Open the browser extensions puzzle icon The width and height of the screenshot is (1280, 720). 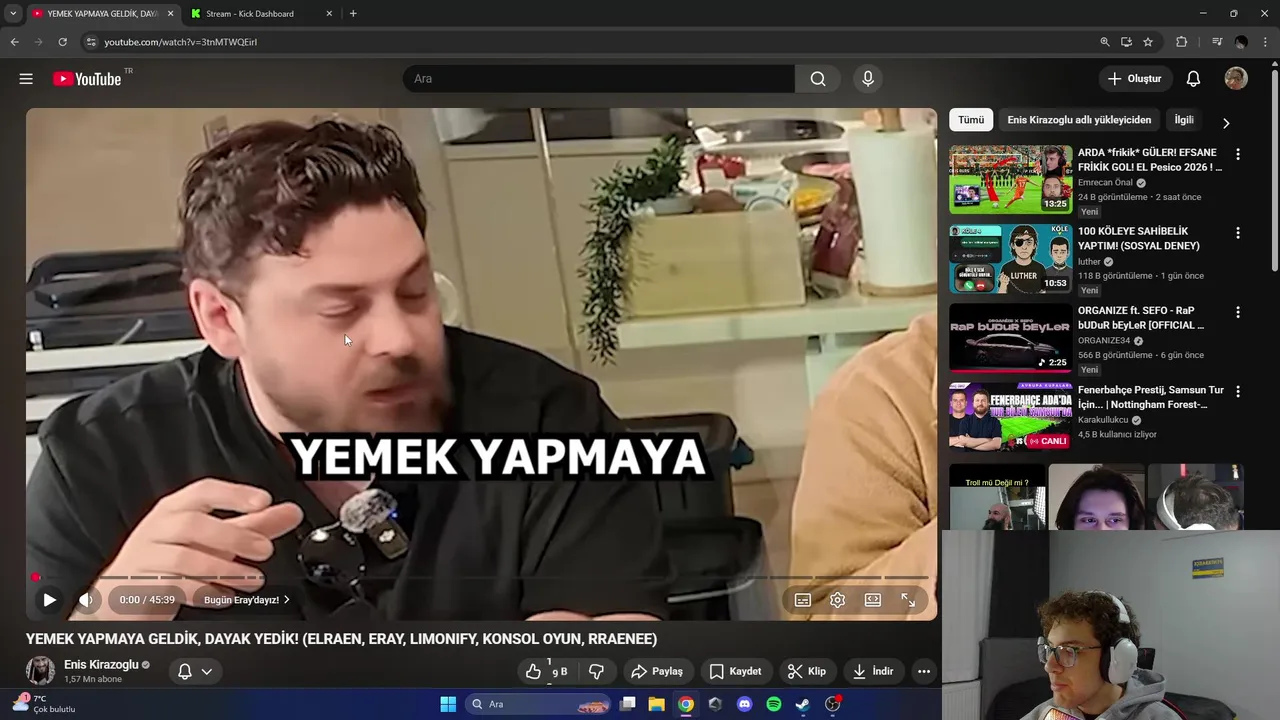click(x=1182, y=42)
